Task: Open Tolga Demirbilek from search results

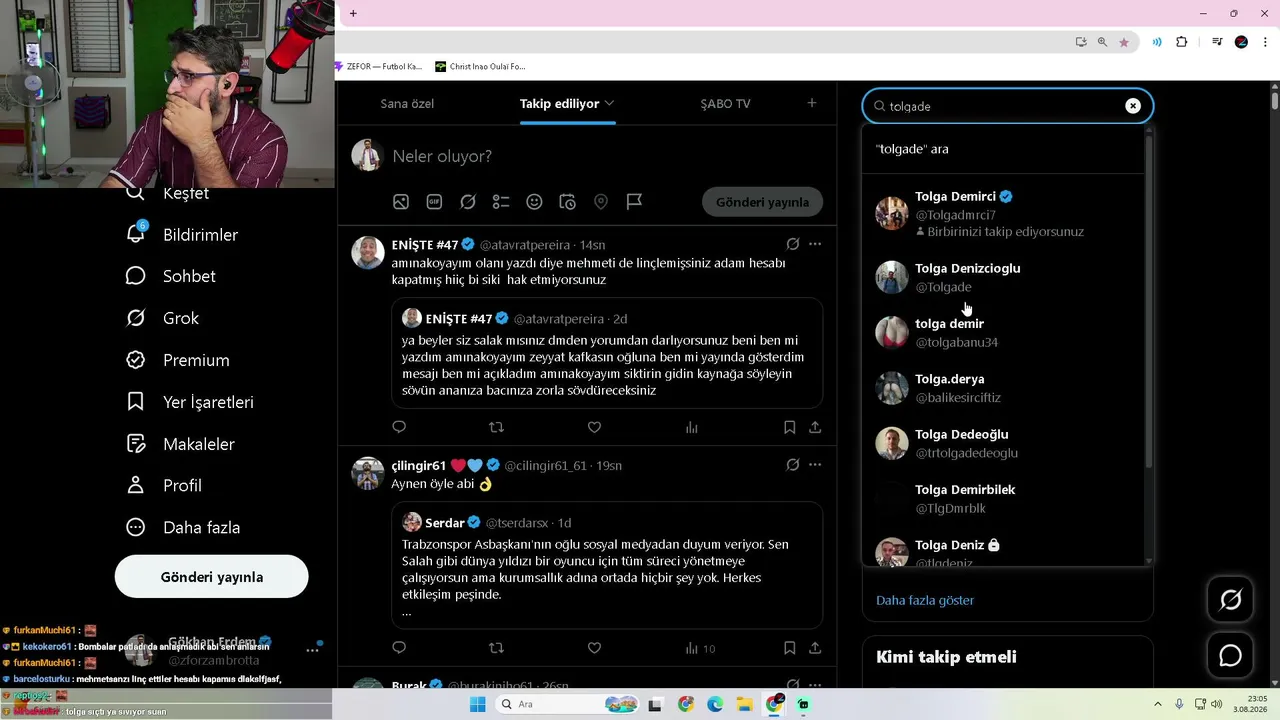Action: click(1004, 499)
